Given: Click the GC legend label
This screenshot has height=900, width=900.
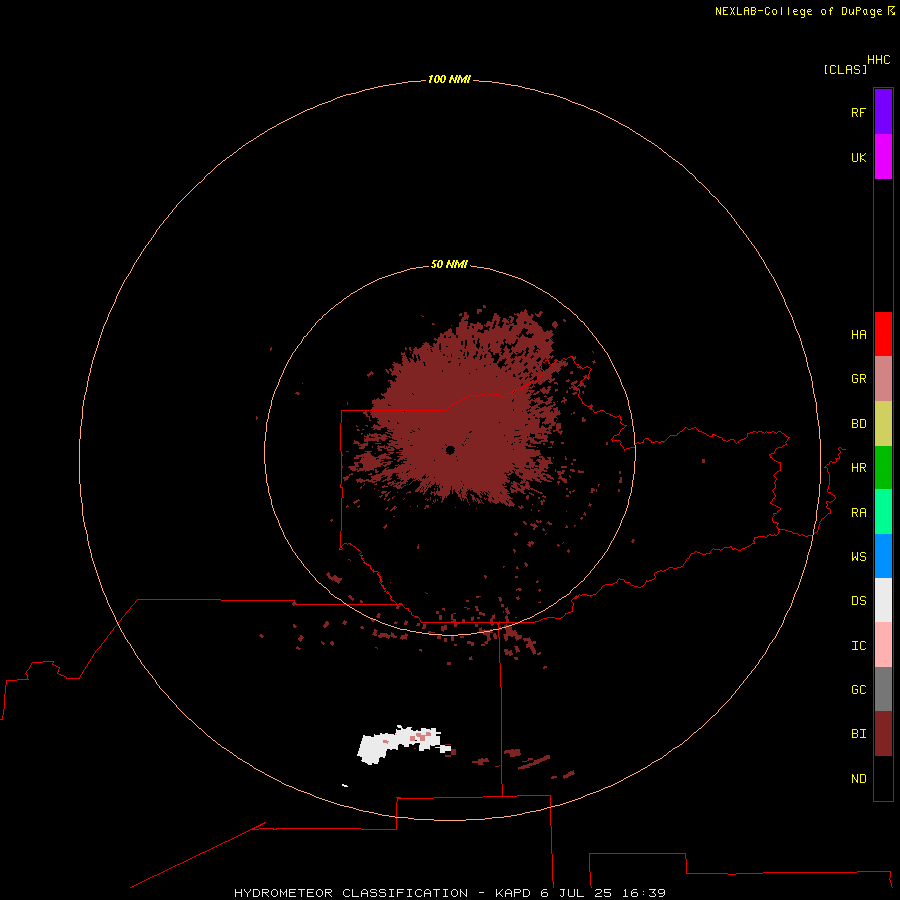Looking at the screenshot, I should pyautogui.click(x=858, y=690).
